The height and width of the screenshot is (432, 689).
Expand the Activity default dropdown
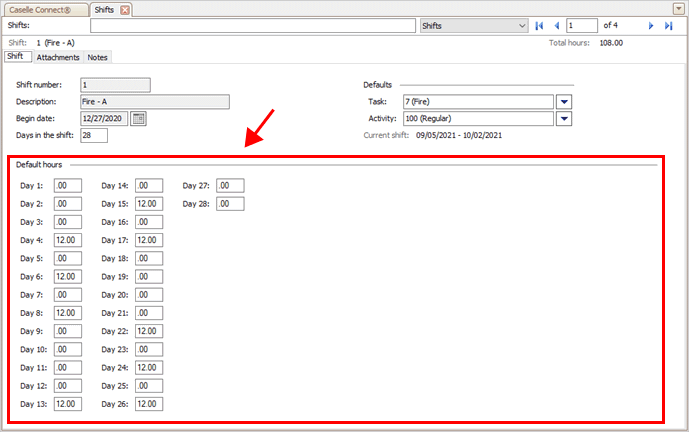(563, 118)
